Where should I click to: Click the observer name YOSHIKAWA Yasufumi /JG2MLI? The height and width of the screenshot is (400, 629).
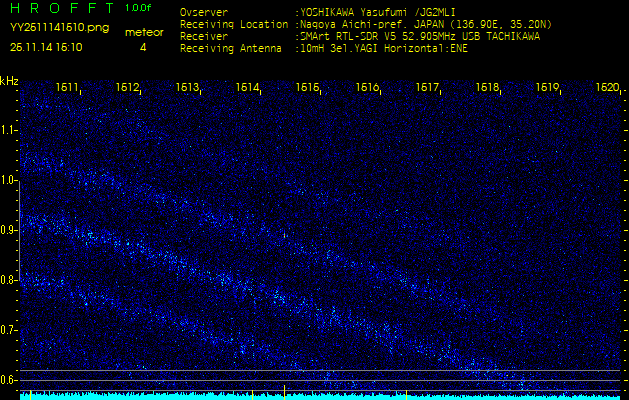point(377,12)
